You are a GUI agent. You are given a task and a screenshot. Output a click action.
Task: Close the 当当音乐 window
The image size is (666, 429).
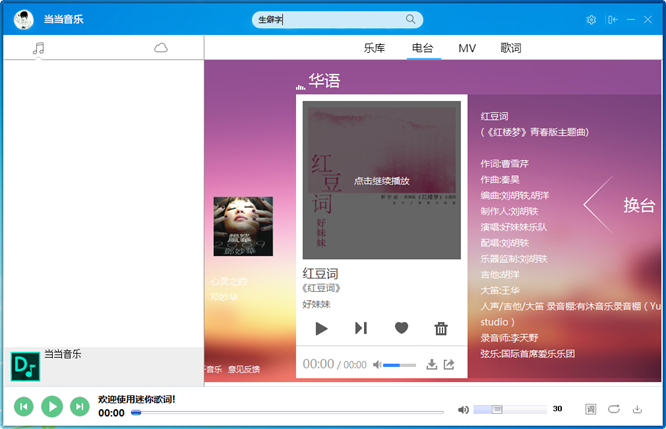(648, 20)
